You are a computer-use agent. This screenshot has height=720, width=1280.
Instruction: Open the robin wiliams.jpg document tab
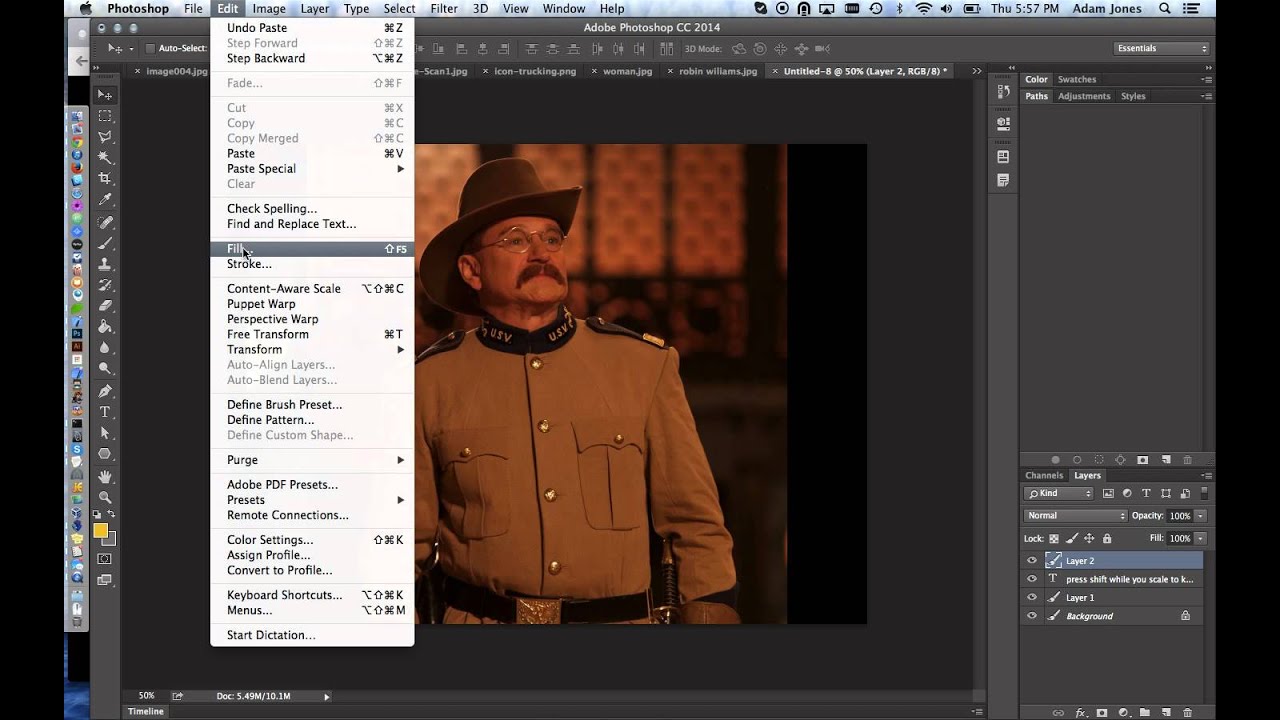pos(718,72)
